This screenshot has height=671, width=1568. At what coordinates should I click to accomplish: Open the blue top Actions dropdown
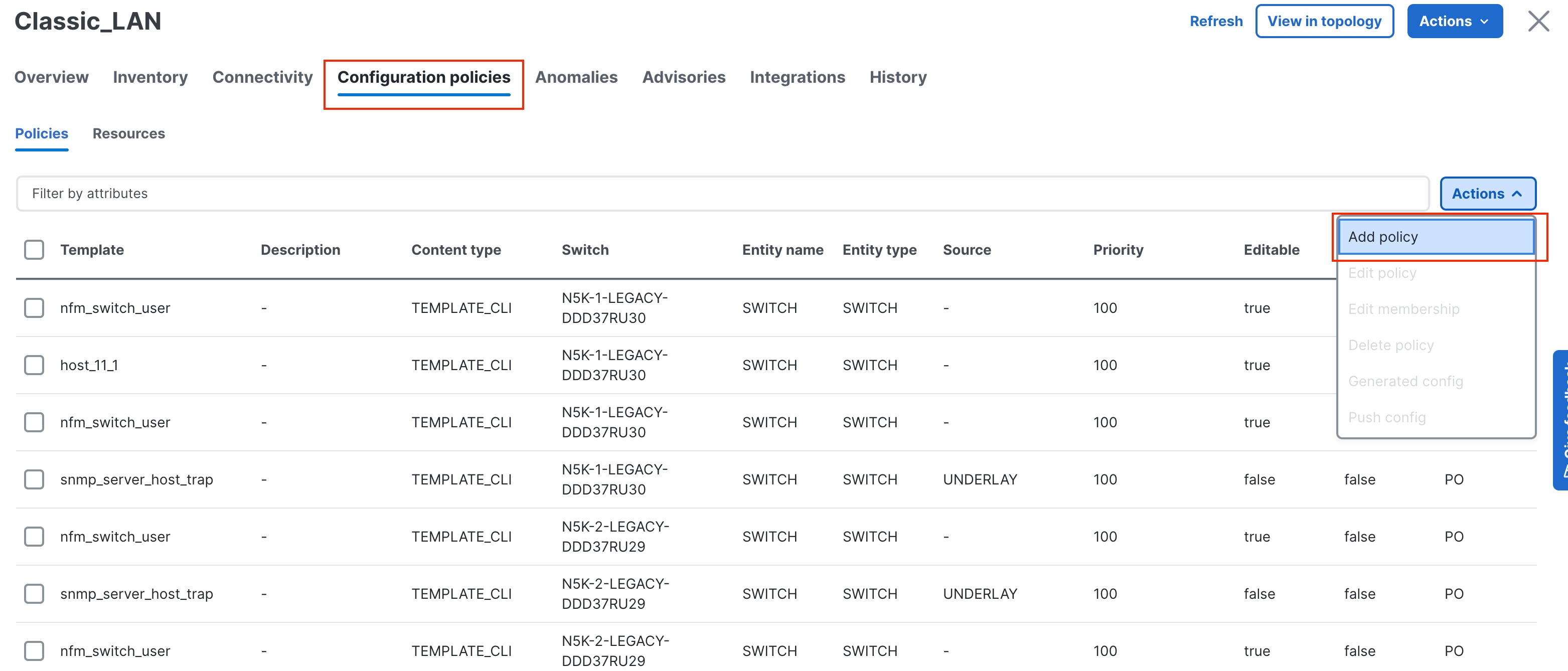coord(1454,21)
